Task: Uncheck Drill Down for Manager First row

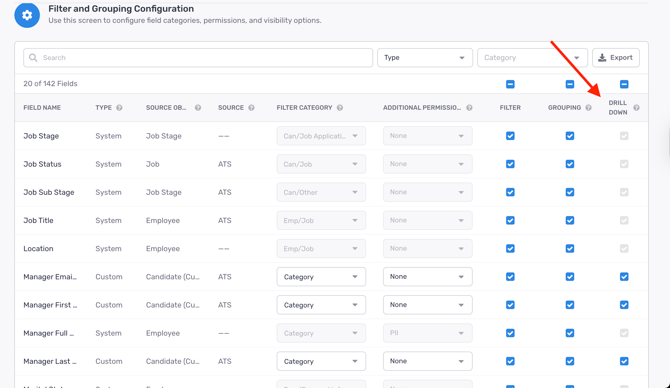Action: (x=624, y=305)
